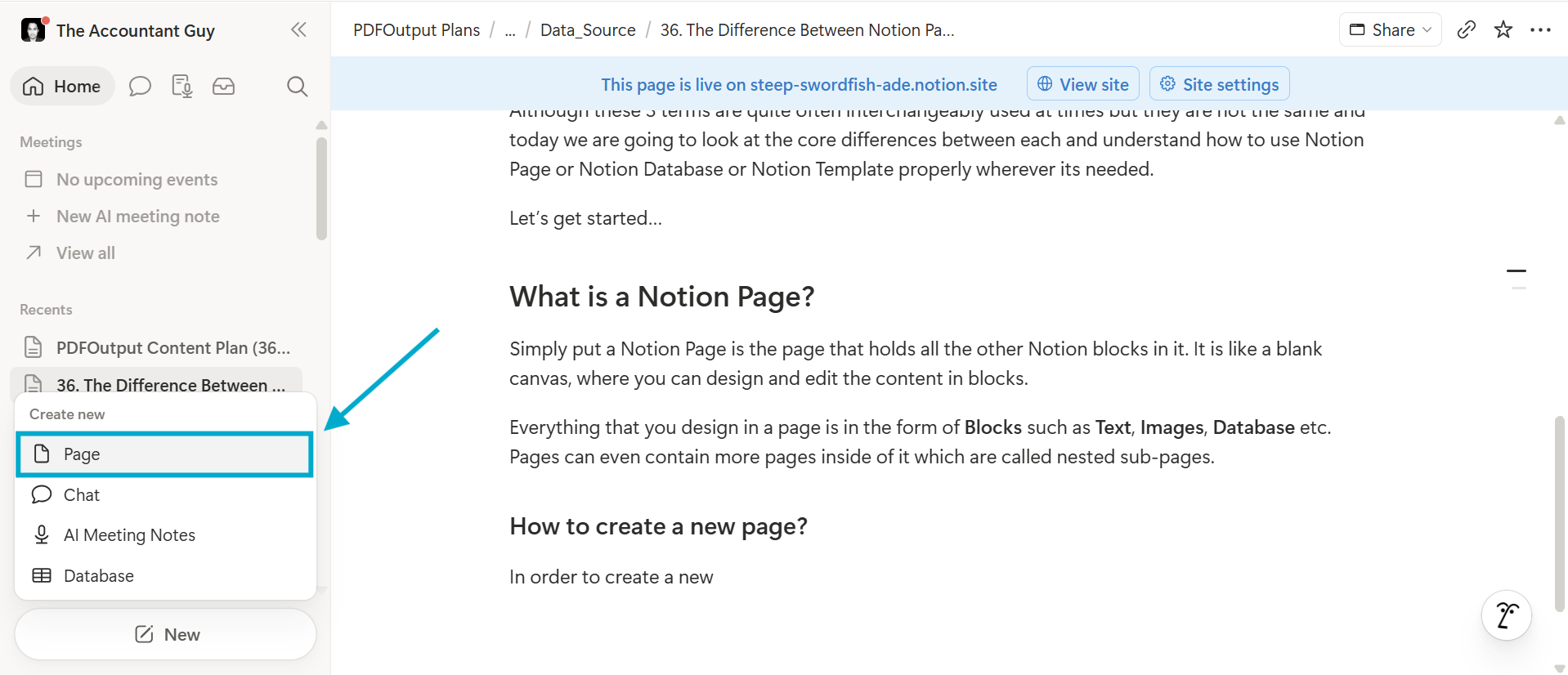Add page to favorites with star icon

point(1503,30)
